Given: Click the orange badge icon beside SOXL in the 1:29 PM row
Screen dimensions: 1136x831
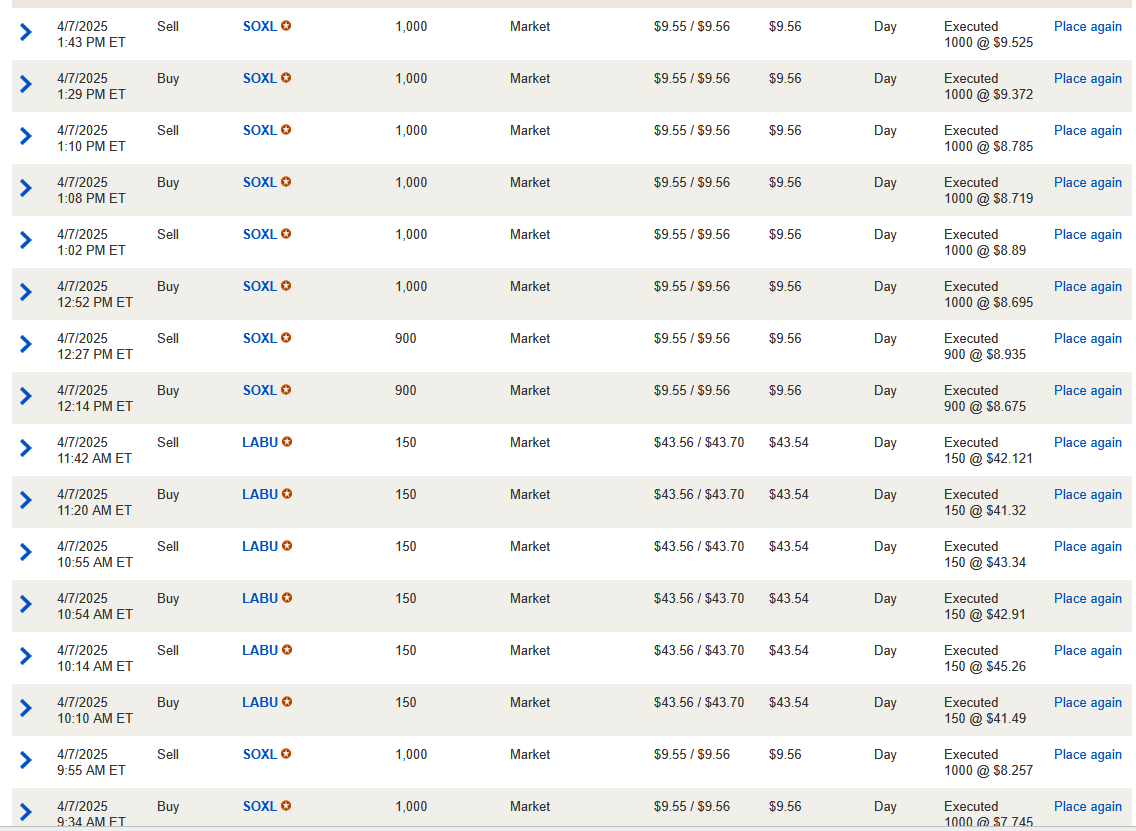Looking at the screenshot, I should pos(286,78).
